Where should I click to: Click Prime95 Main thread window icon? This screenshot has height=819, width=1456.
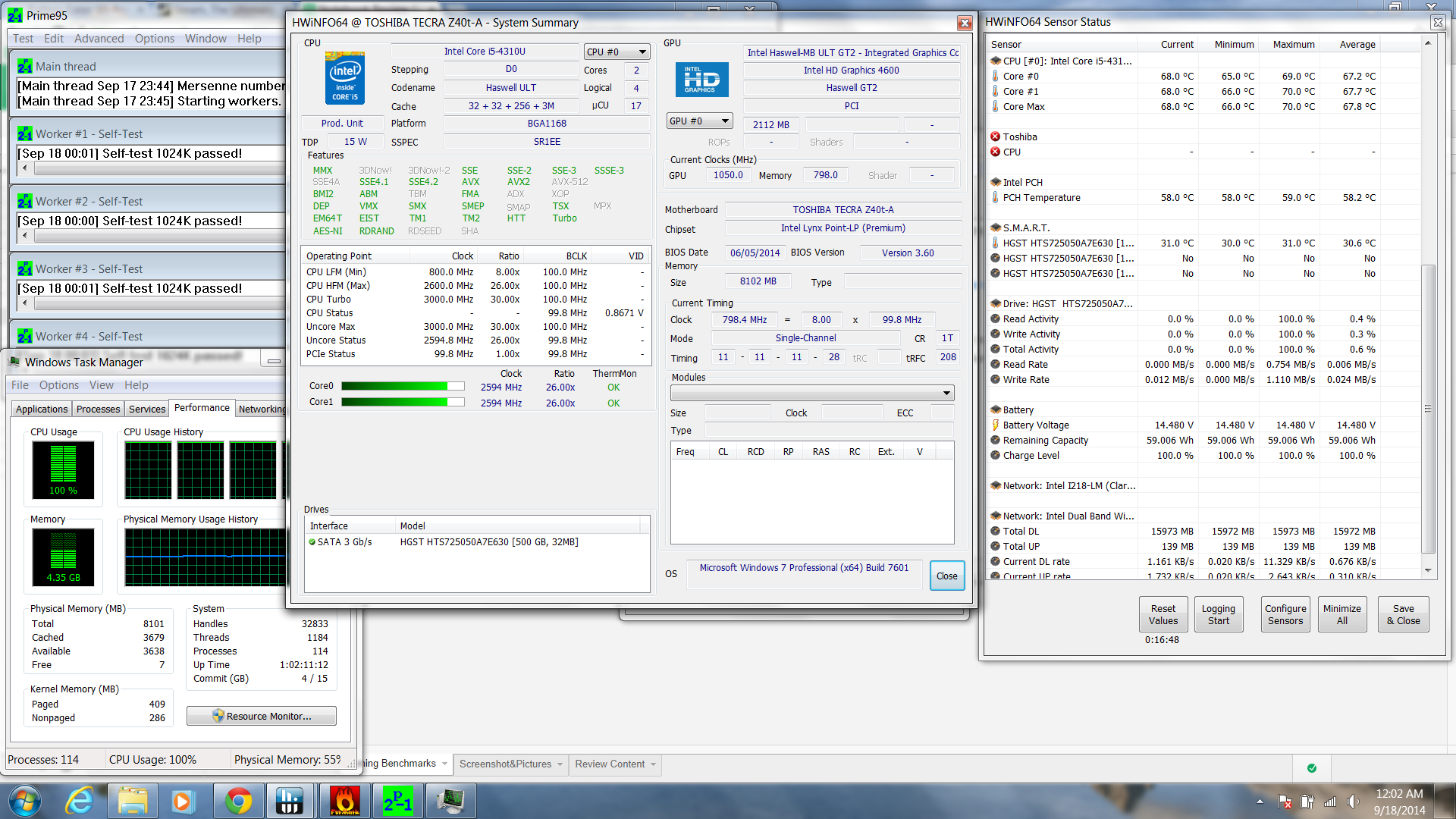point(25,67)
